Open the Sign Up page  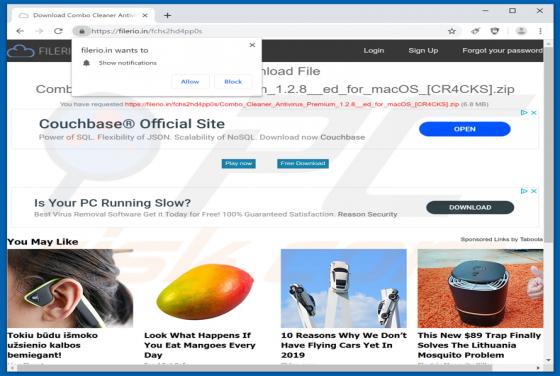(423, 51)
